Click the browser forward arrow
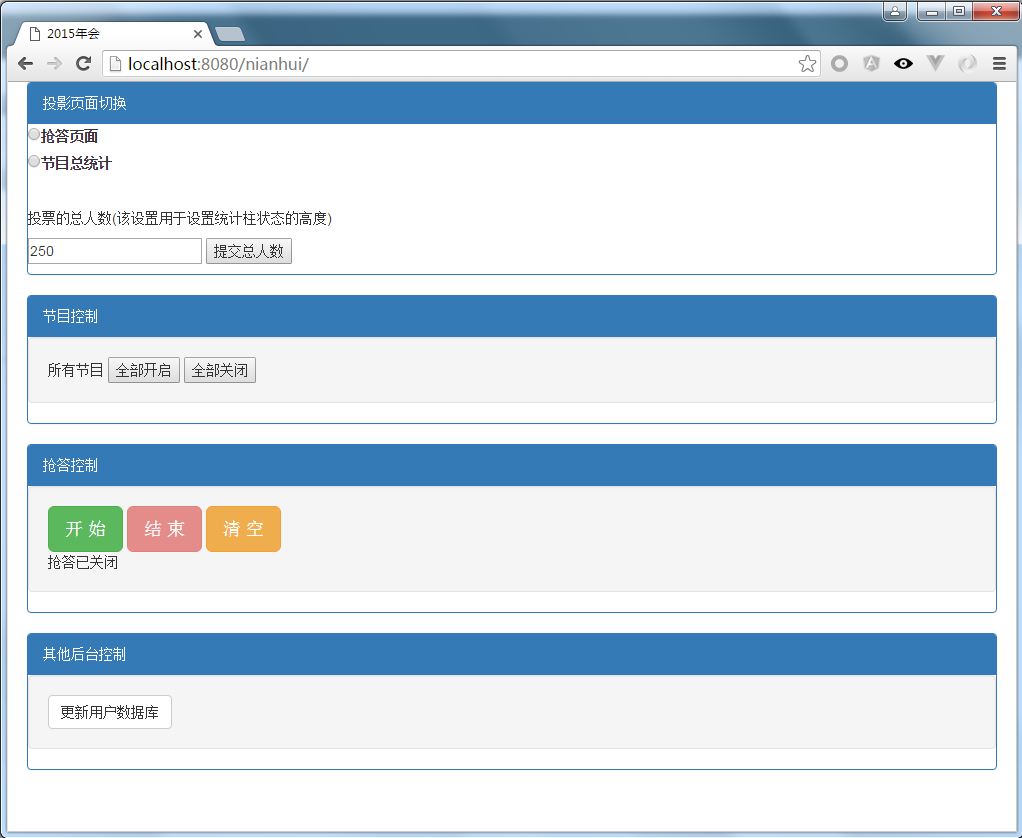The image size is (1022, 838). pyautogui.click(x=55, y=63)
